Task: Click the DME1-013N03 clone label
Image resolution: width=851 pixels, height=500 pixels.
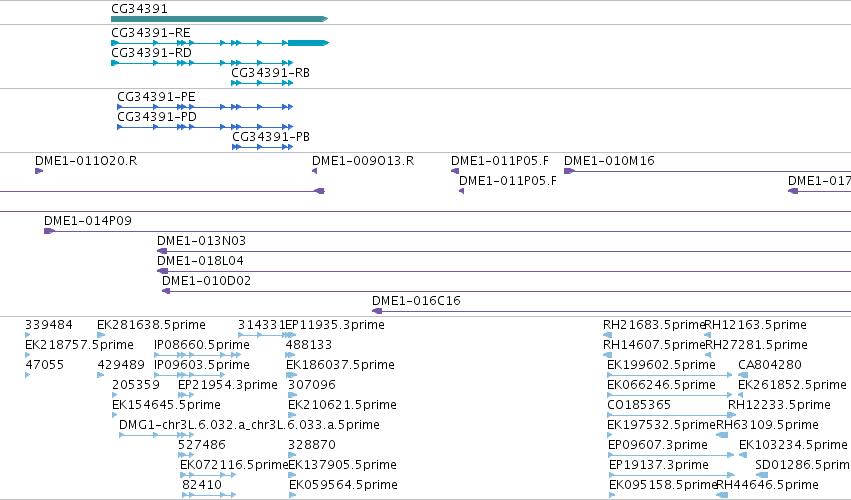Action: (201, 240)
